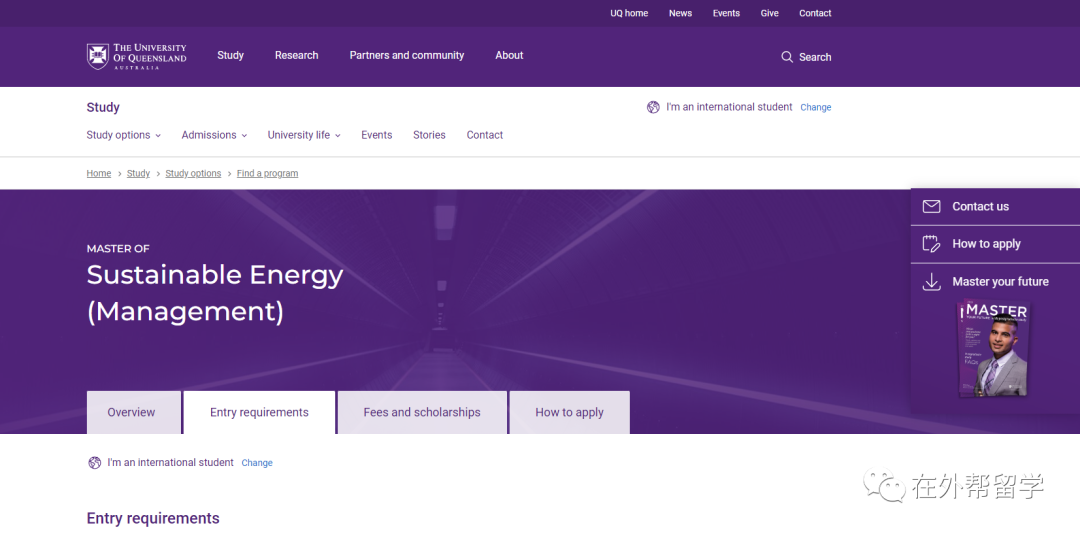Open the Give link in top bar
The image size is (1080, 534).
click(x=769, y=13)
